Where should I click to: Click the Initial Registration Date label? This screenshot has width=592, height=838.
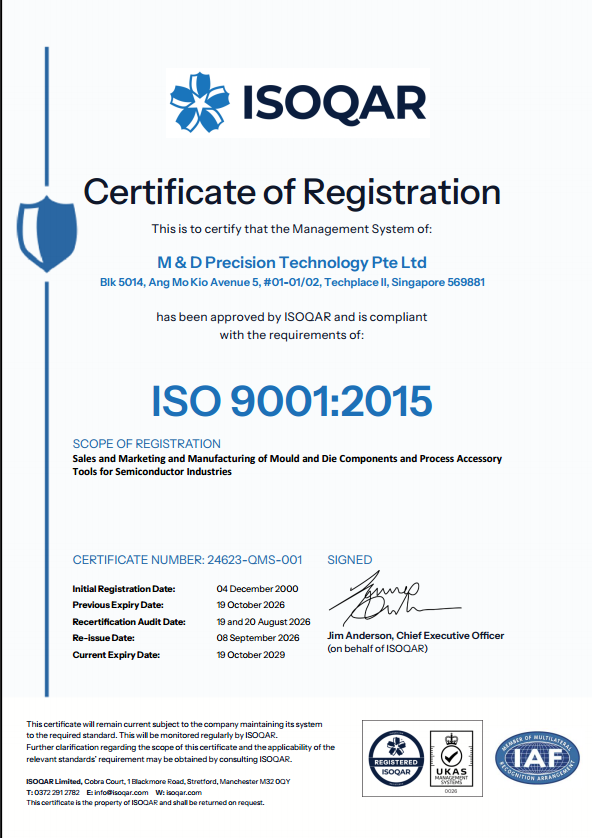tap(124, 588)
